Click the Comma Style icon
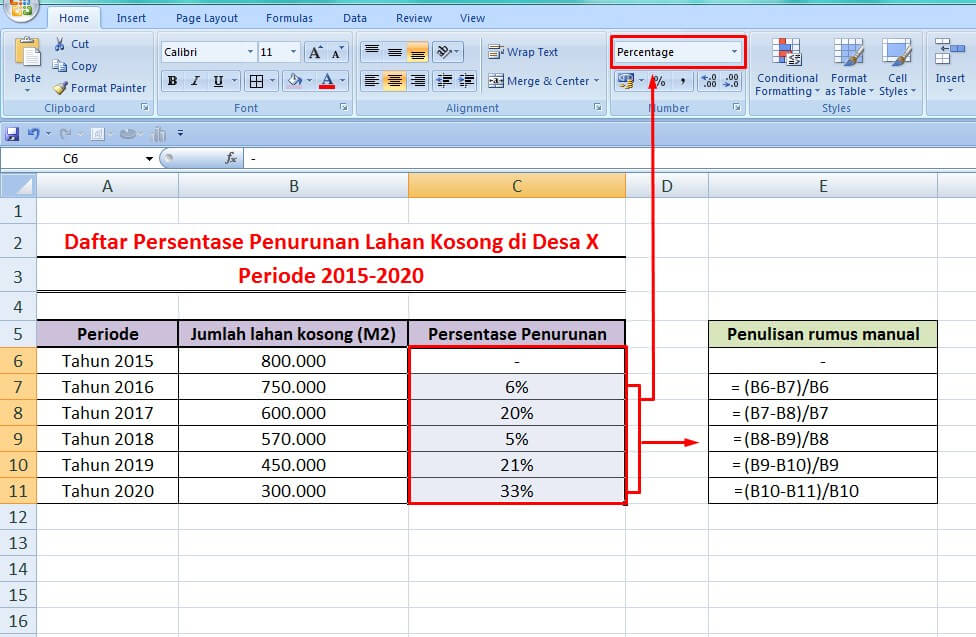Viewport: 976px width, 637px height. (x=684, y=80)
